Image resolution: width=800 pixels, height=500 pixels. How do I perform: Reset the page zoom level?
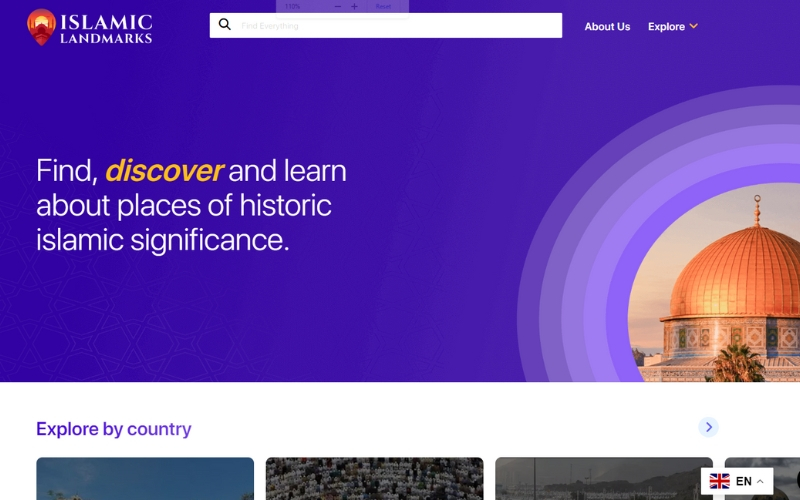[x=383, y=7]
